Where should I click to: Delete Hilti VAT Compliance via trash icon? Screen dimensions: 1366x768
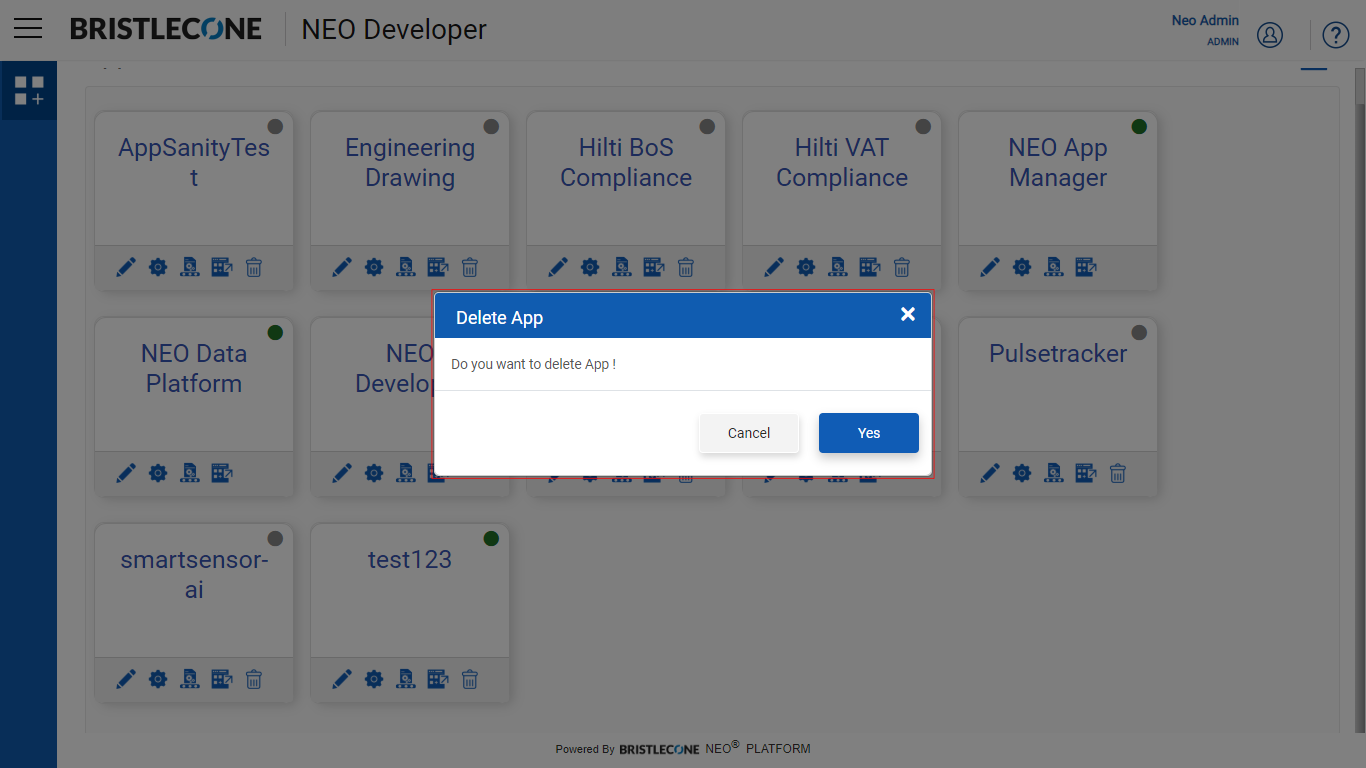[902, 267]
